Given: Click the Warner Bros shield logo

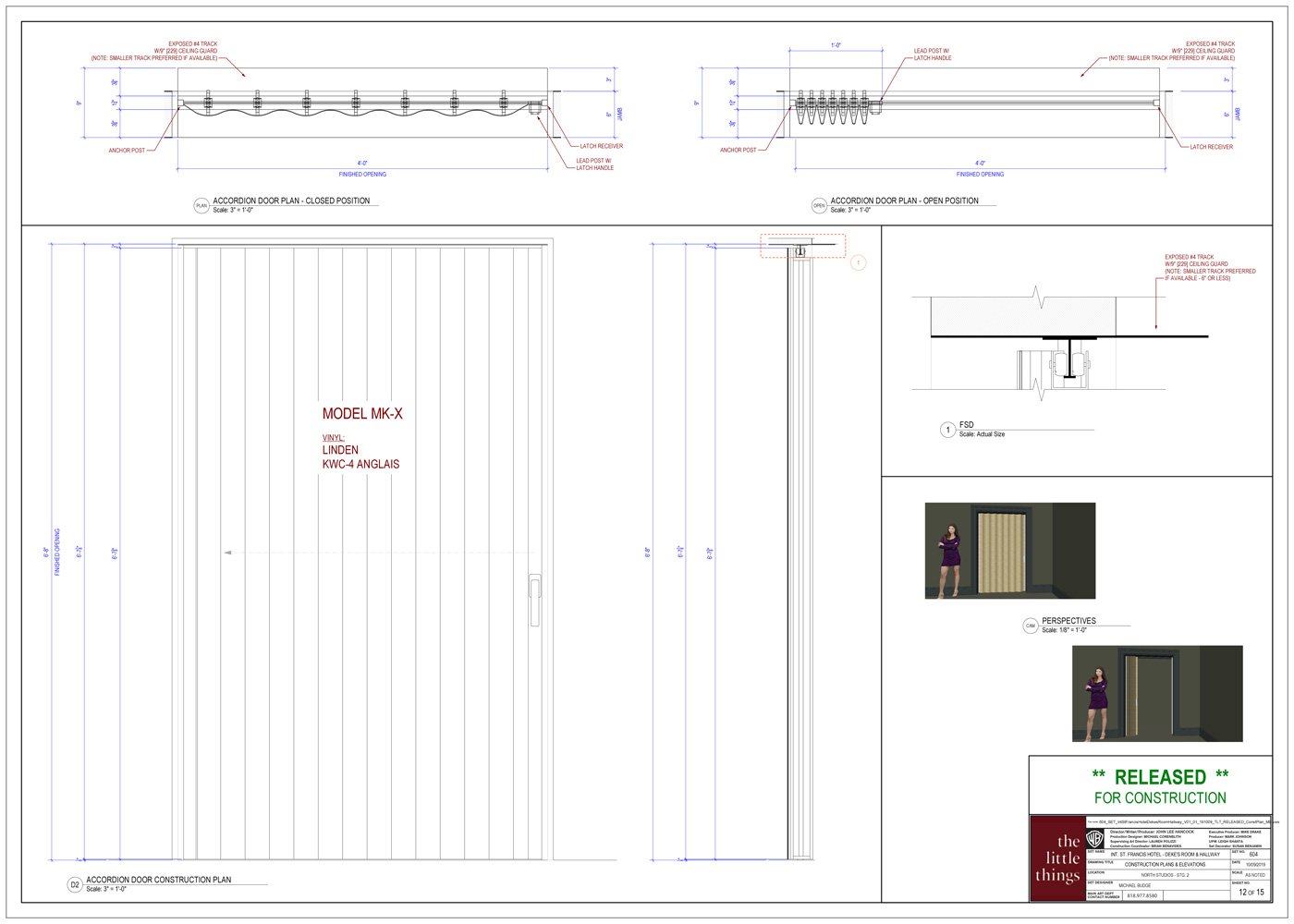Looking at the screenshot, I should (1094, 839).
